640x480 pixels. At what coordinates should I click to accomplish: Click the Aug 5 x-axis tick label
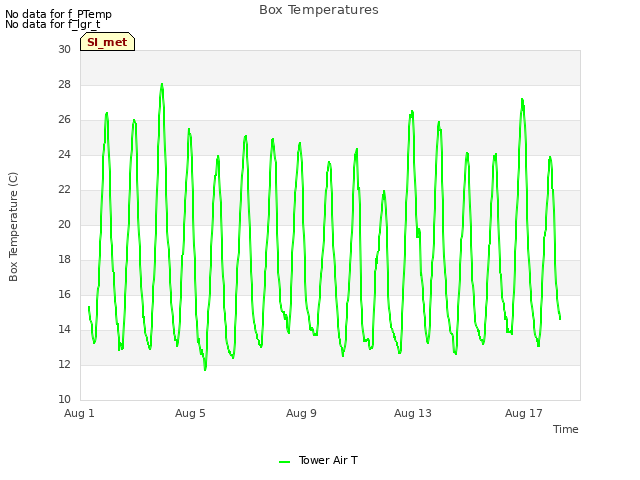click(x=190, y=413)
